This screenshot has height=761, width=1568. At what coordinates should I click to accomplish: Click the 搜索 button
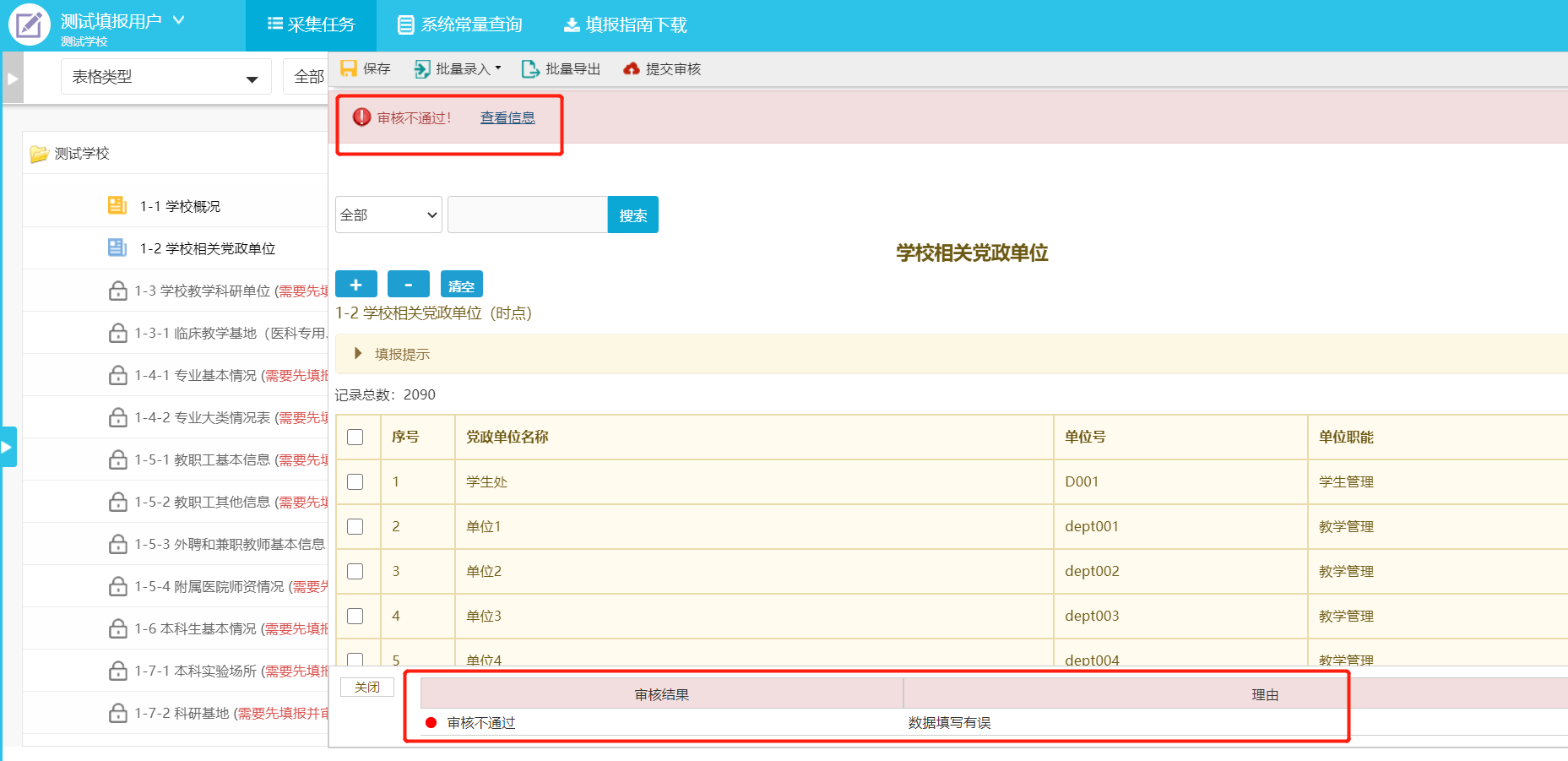pyautogui.click(x=632, y=215)
